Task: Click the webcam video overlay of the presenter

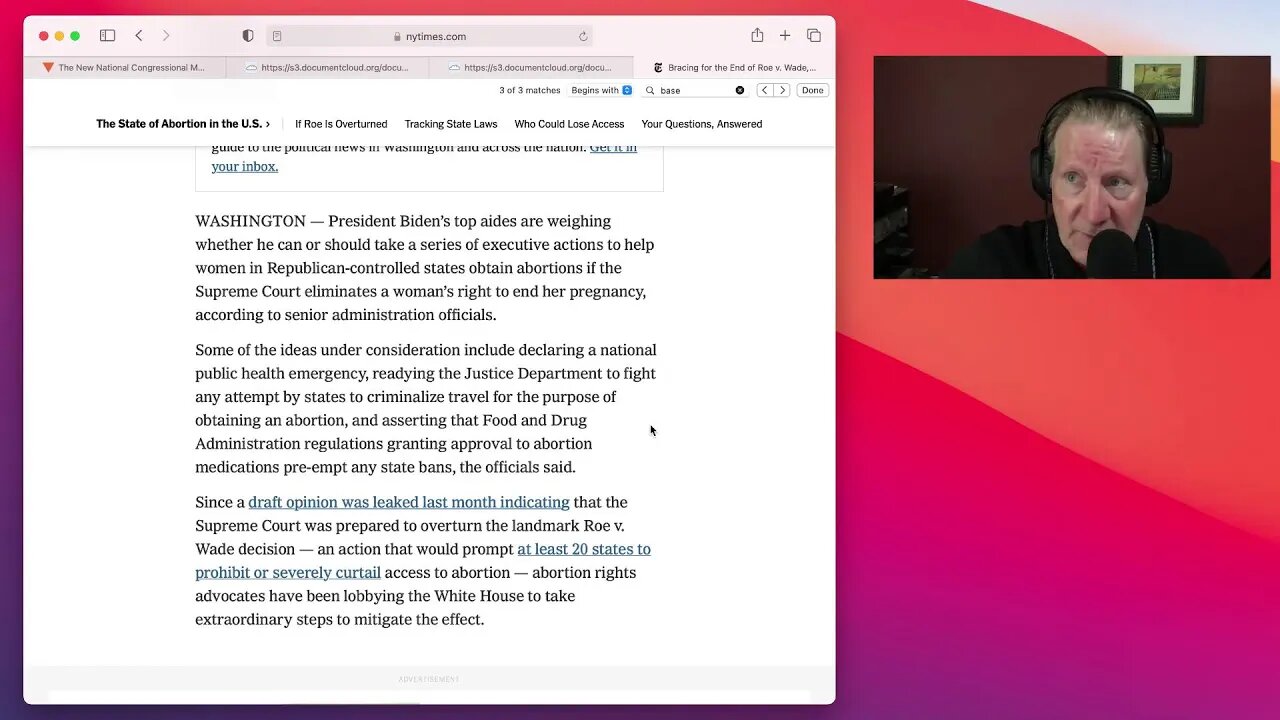Action: coord(1072,167)
